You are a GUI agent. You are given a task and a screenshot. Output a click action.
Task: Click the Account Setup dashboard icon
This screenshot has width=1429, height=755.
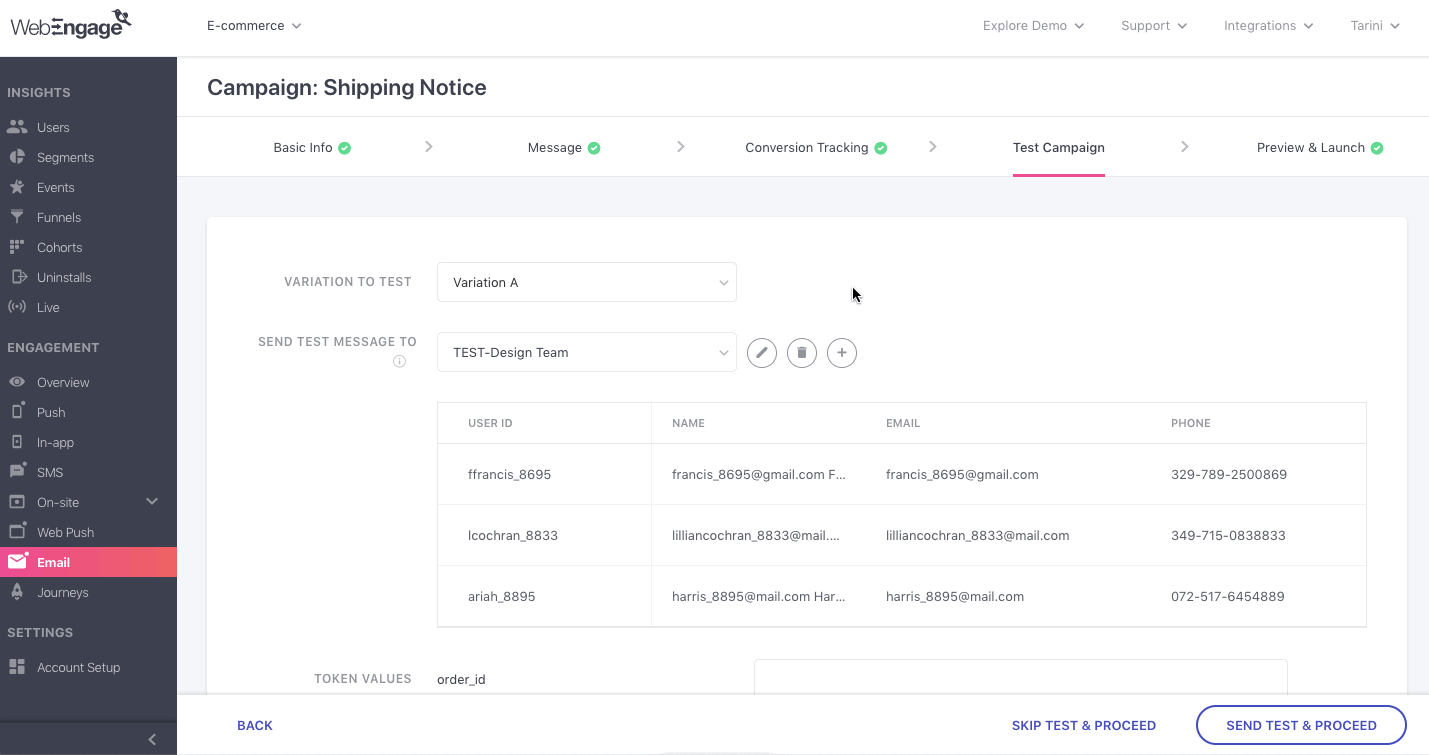click(x=17, y=667)
